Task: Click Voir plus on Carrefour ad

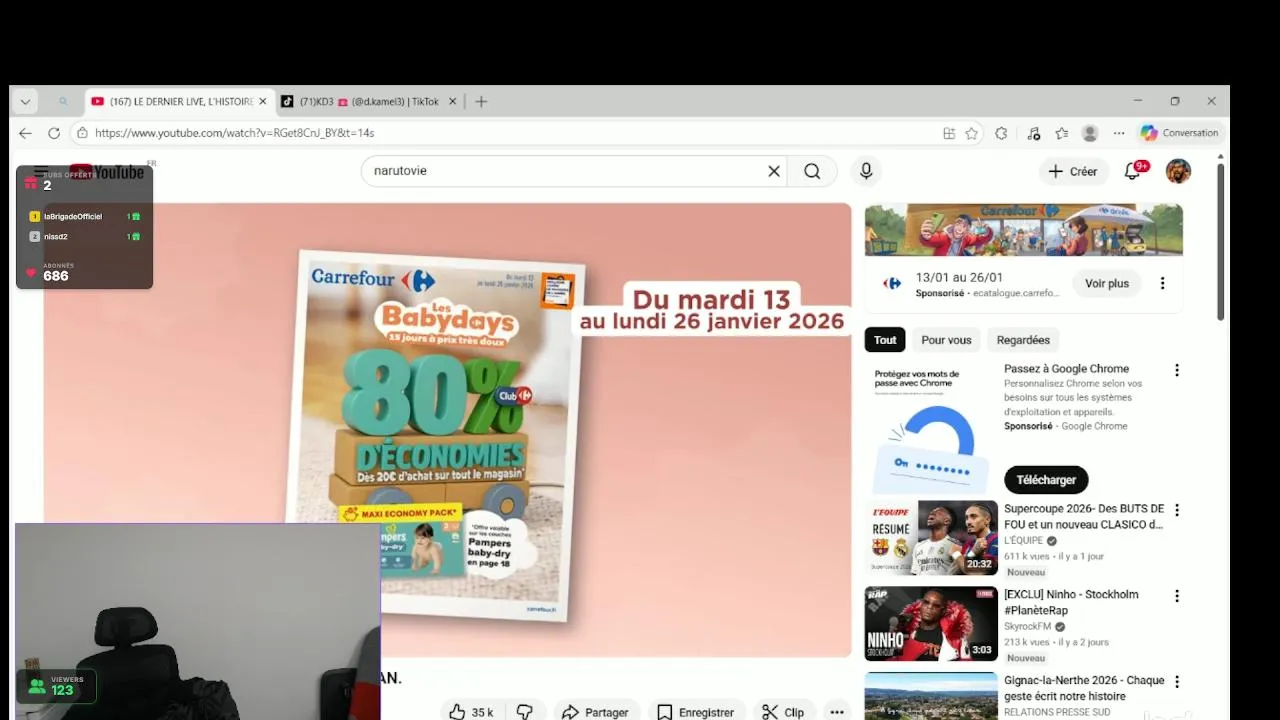Action: pos(1107,284)
